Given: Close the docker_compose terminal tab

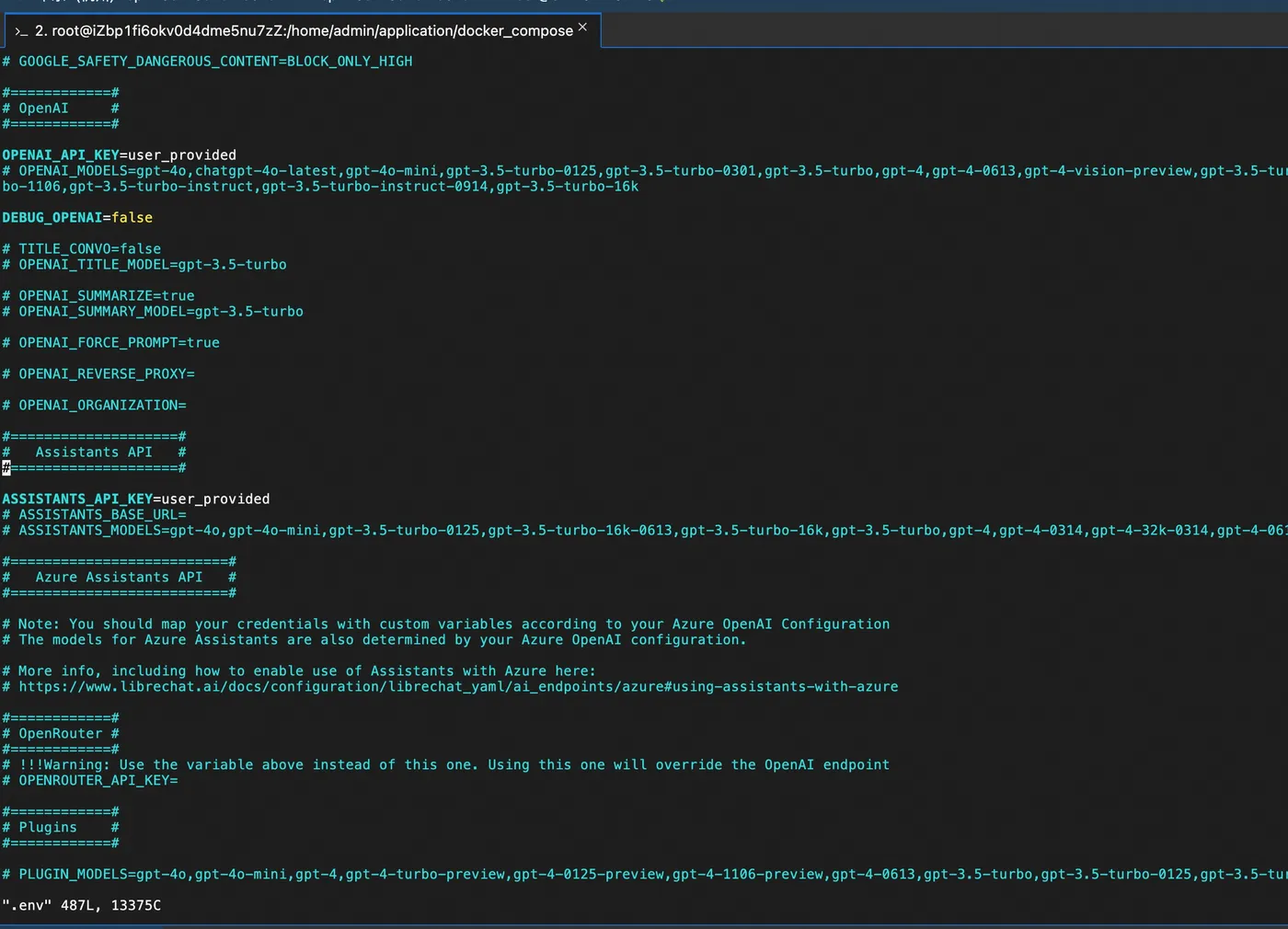Looking at the screenshot, I should 582,28.
